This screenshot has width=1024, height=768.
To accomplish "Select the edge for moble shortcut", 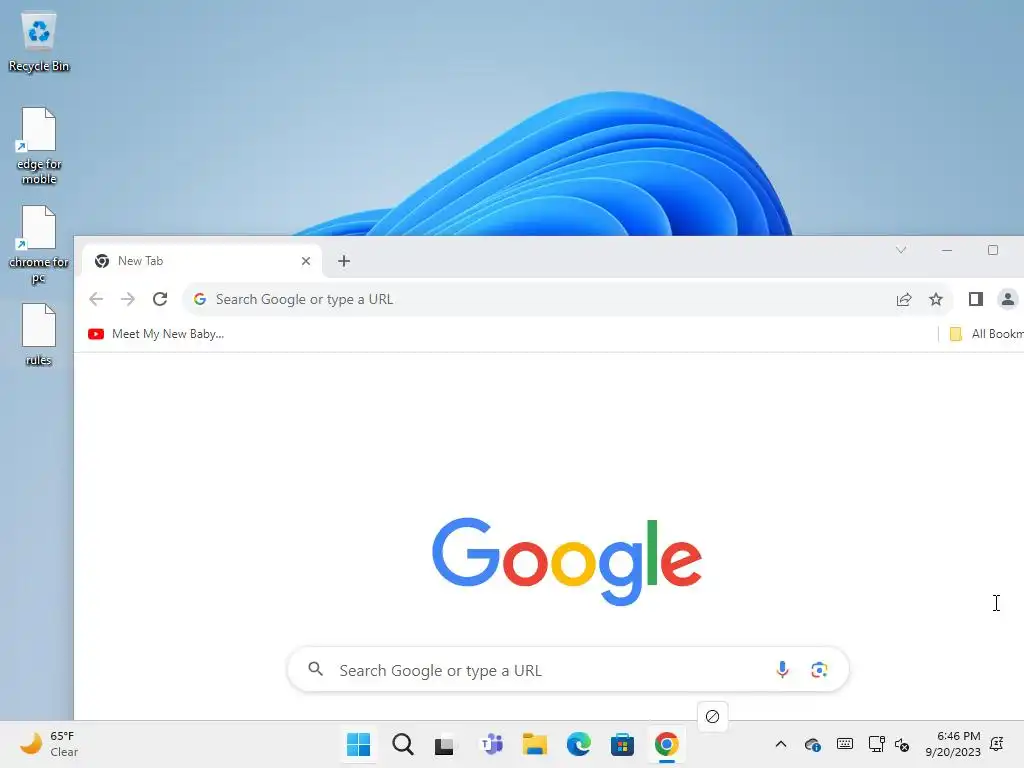I will tap(39, 146).
